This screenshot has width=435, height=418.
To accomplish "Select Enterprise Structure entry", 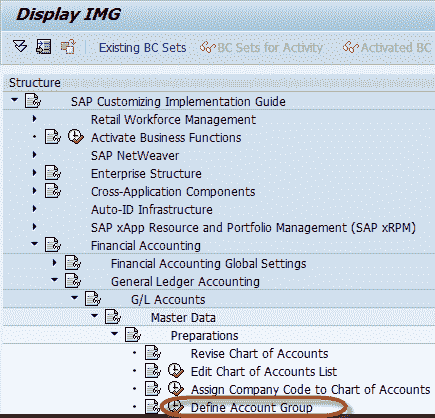I will coord(146,173).
